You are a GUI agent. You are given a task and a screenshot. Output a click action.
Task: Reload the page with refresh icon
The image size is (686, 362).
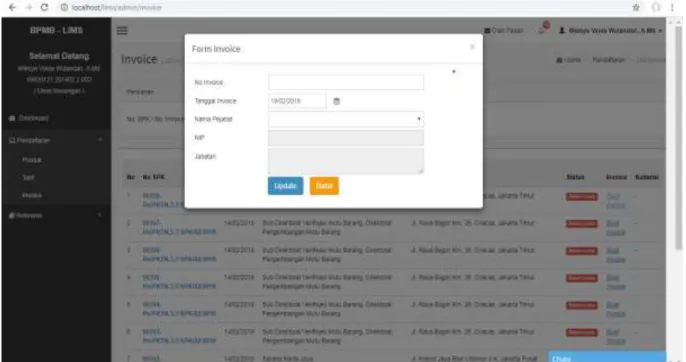click(x=44, y=7)
